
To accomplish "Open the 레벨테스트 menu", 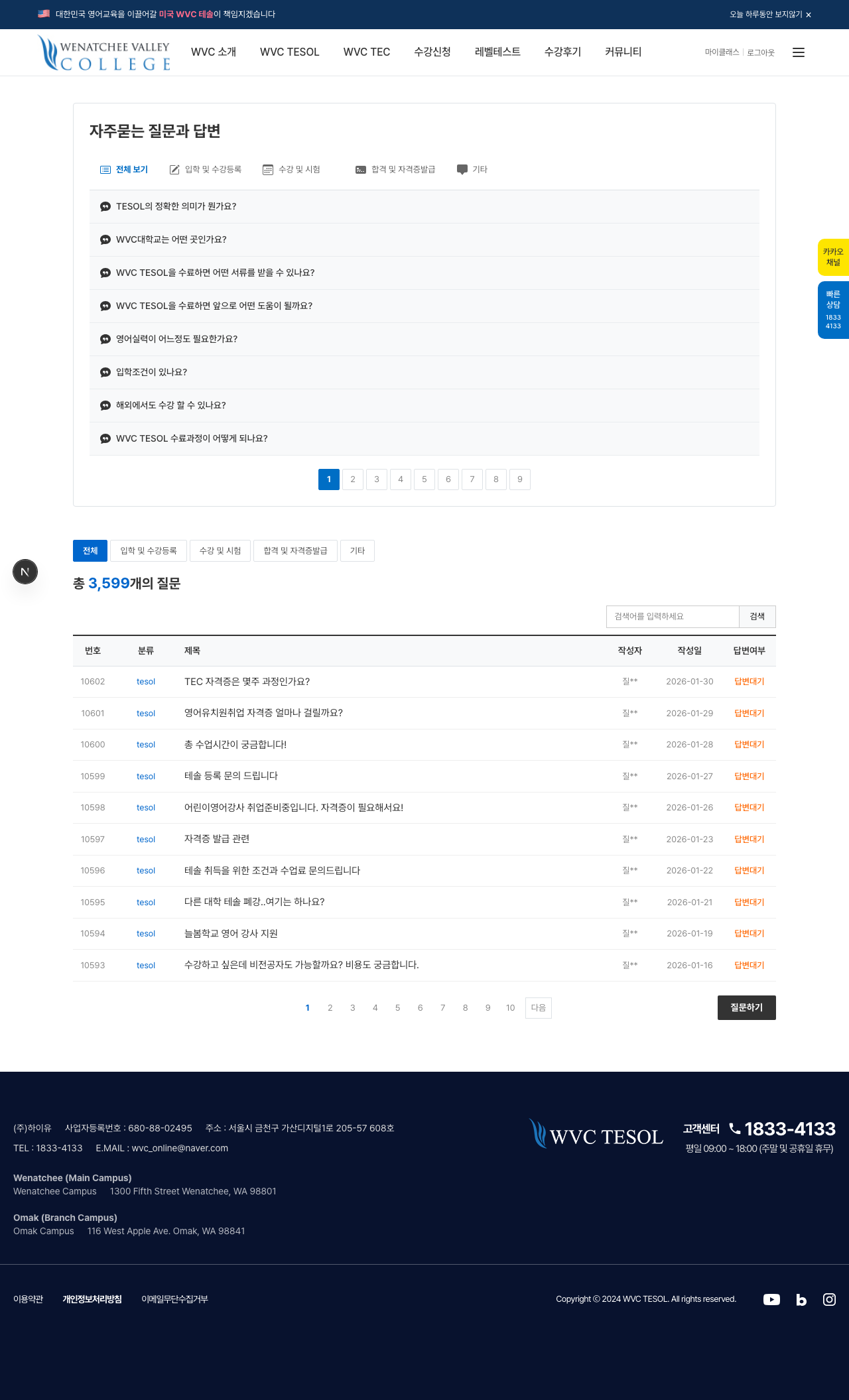I will click(x=497, y=52).
